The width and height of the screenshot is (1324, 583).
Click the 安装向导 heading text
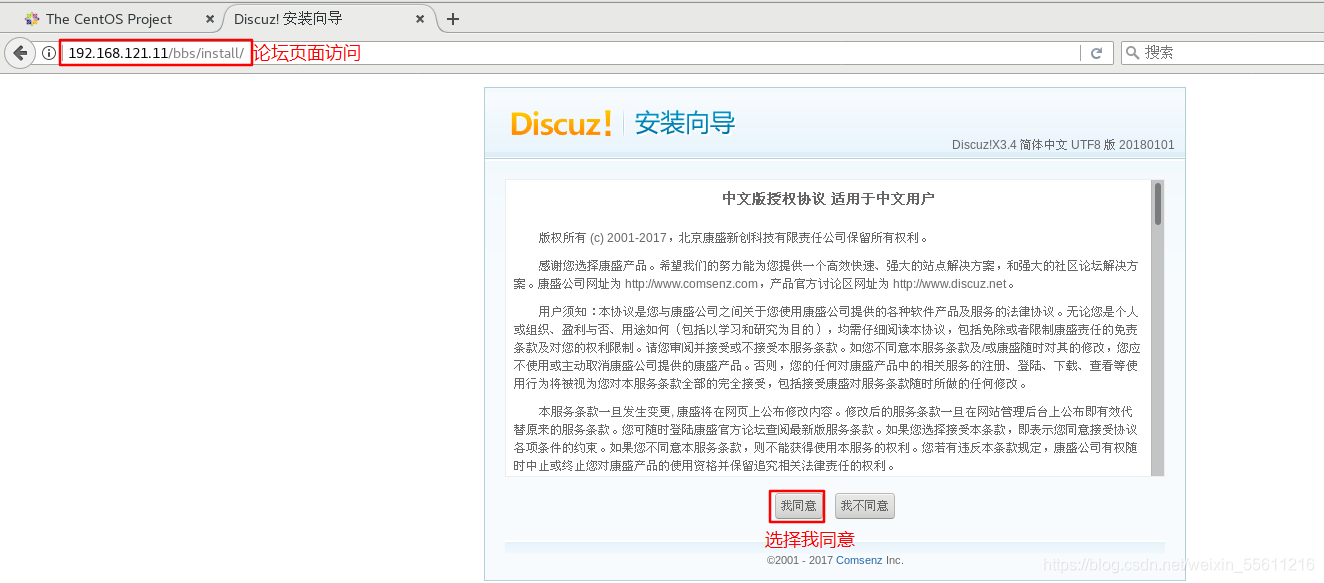(x=686, y=124)
